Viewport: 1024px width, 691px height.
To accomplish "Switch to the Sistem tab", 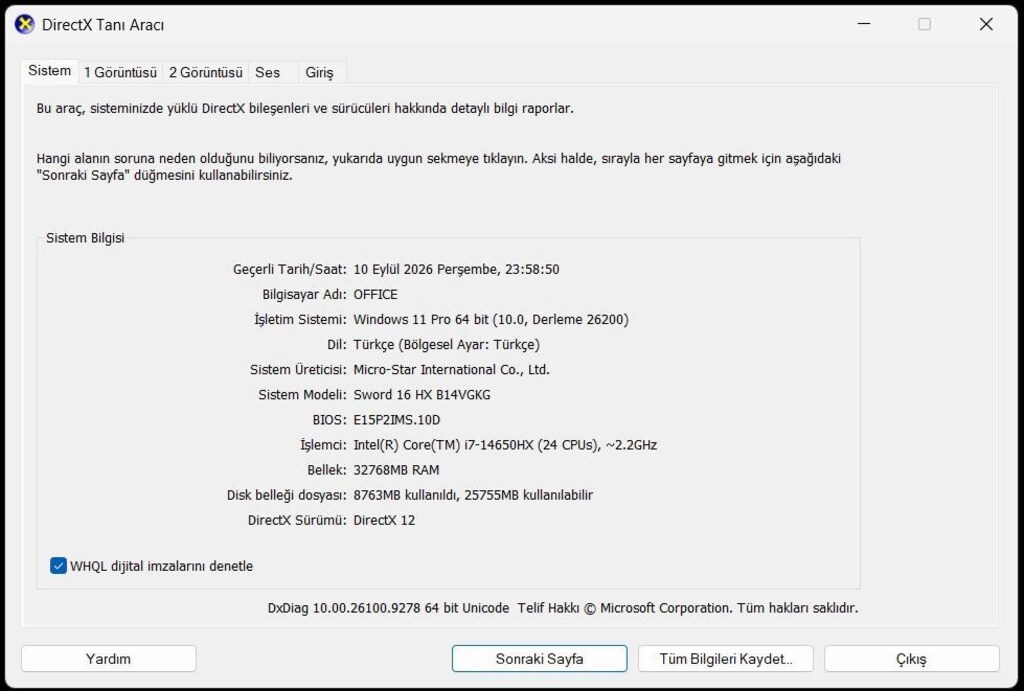I will coord(50,71).
